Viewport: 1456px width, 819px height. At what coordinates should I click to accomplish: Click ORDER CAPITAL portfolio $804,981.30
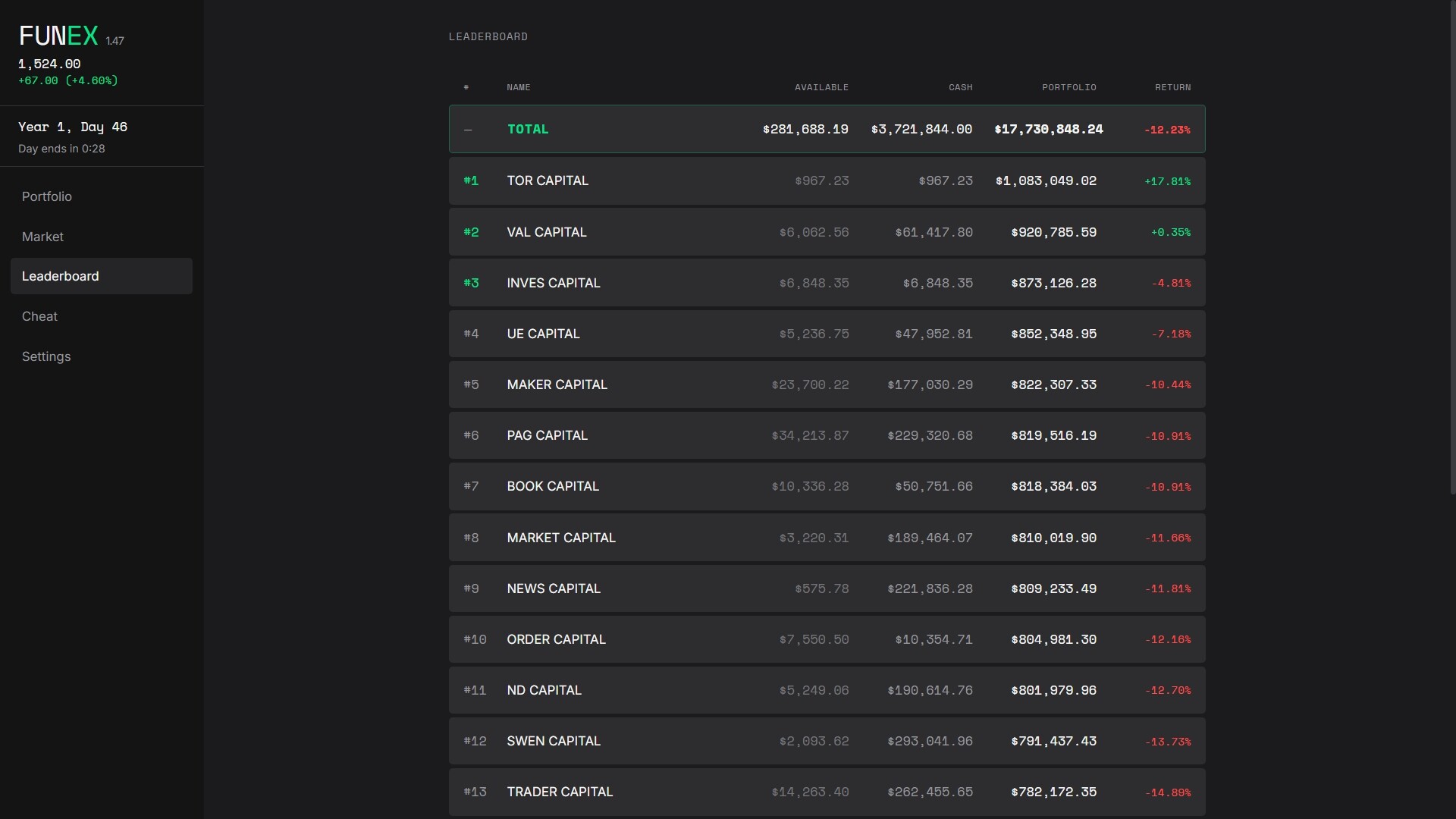[1053, 639]
